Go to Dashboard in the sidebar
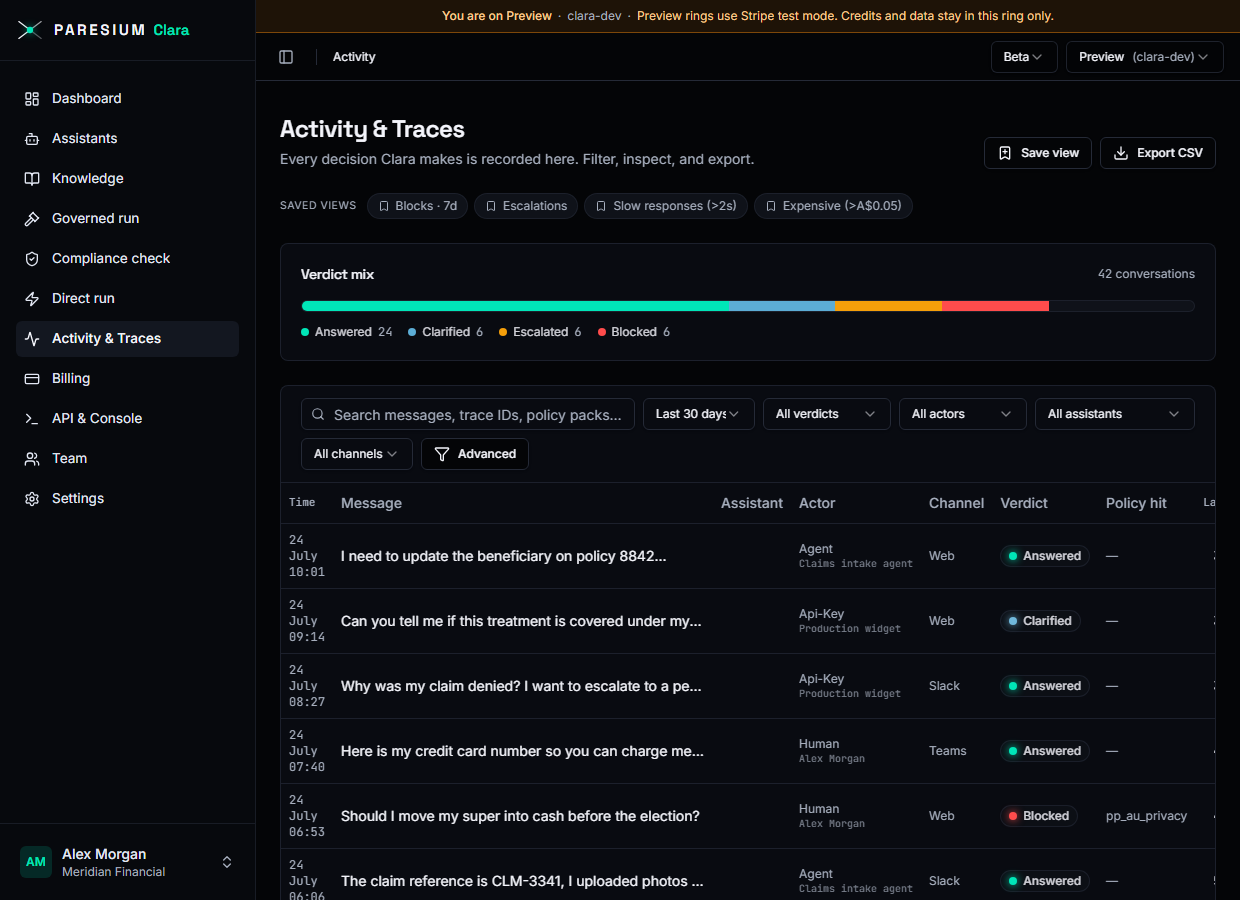Viewport: 1240px width, 900px height. point(127,98)
